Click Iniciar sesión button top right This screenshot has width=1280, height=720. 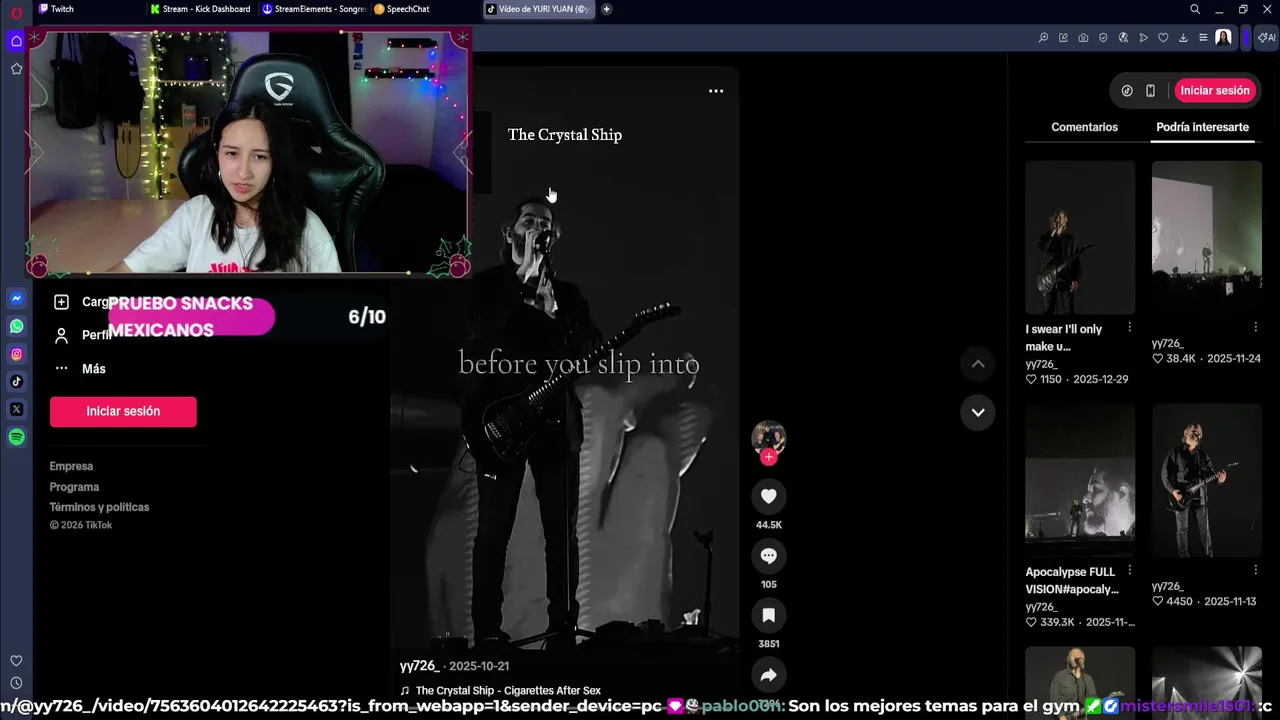point(1215,91)
